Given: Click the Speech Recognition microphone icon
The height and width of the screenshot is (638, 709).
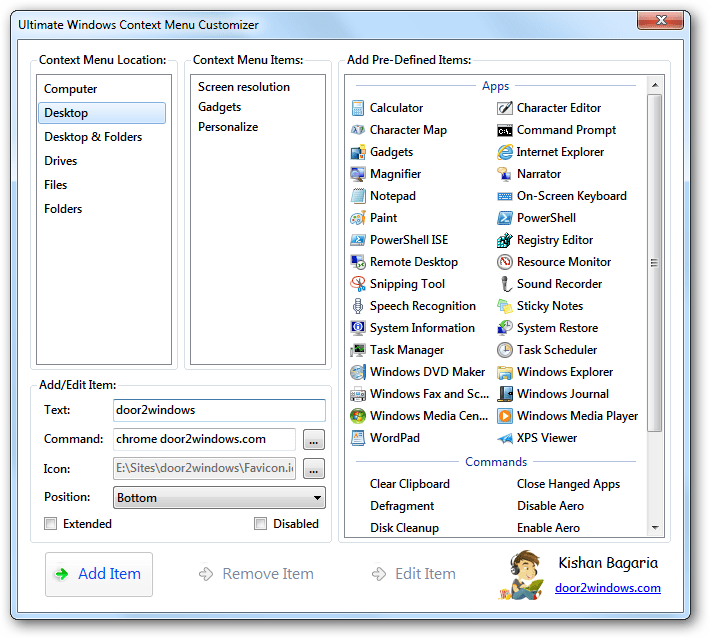Looking at the screenshot, I should pos(358,306).
